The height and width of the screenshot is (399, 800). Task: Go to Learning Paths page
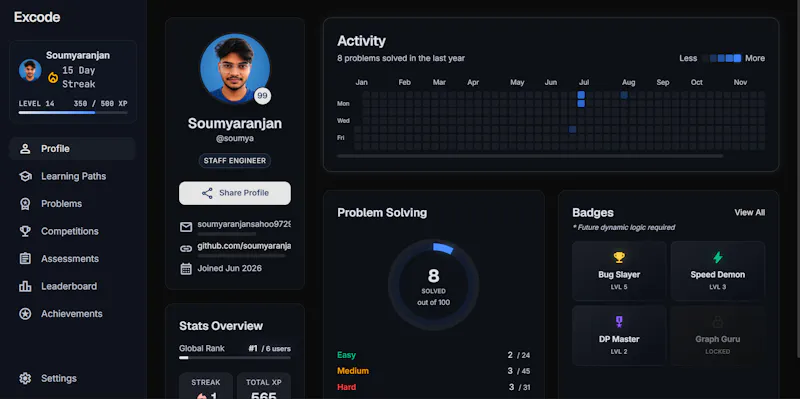(72, 177)
